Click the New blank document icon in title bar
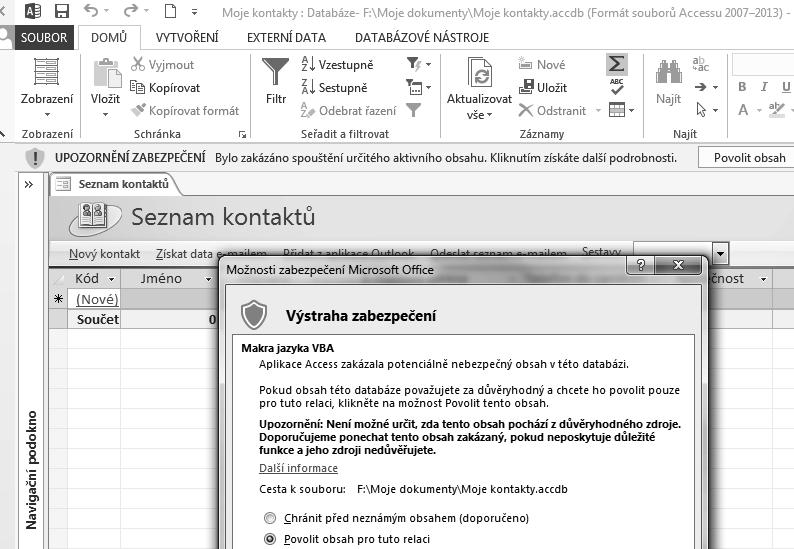This screenshot has width=794, height=549. (x=170, y=10)
